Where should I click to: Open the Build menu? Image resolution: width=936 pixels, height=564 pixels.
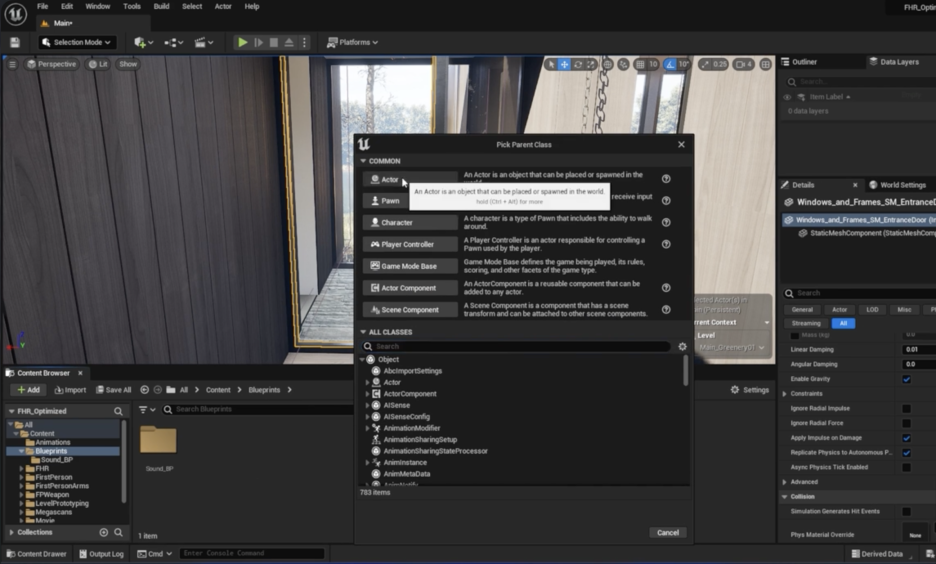[161, 7]
